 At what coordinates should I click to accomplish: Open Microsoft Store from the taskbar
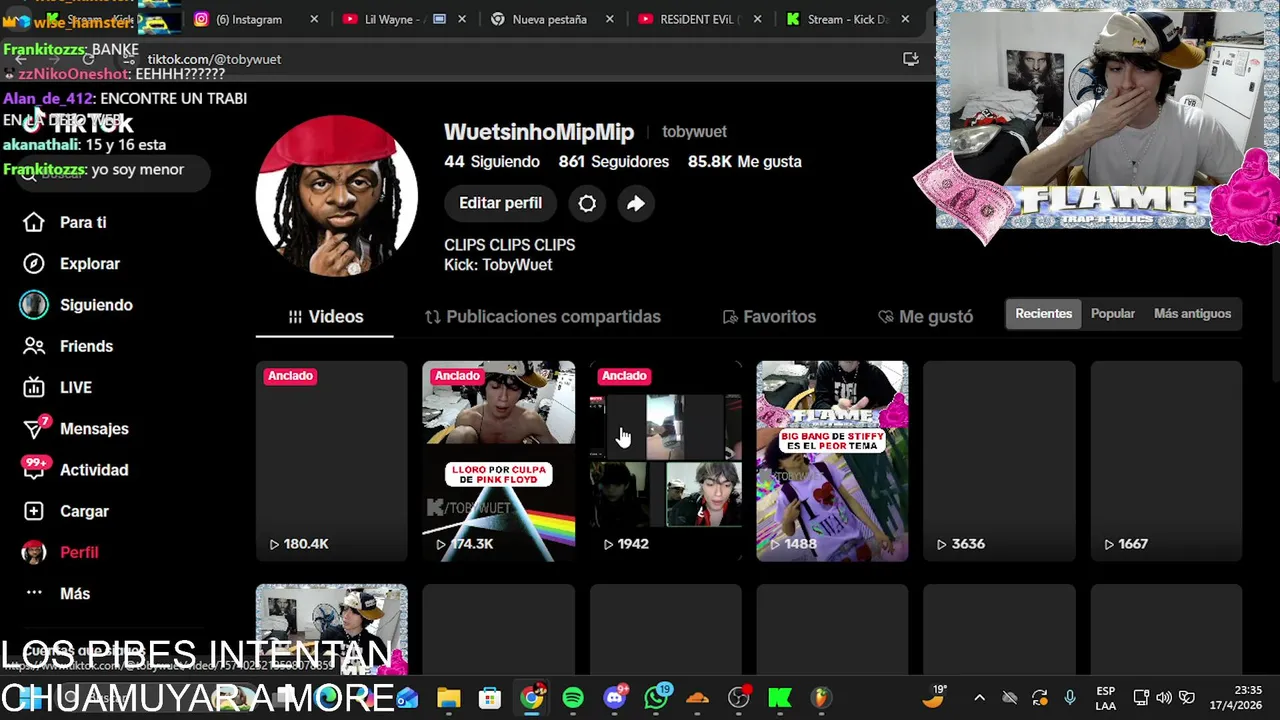[489, 697]
